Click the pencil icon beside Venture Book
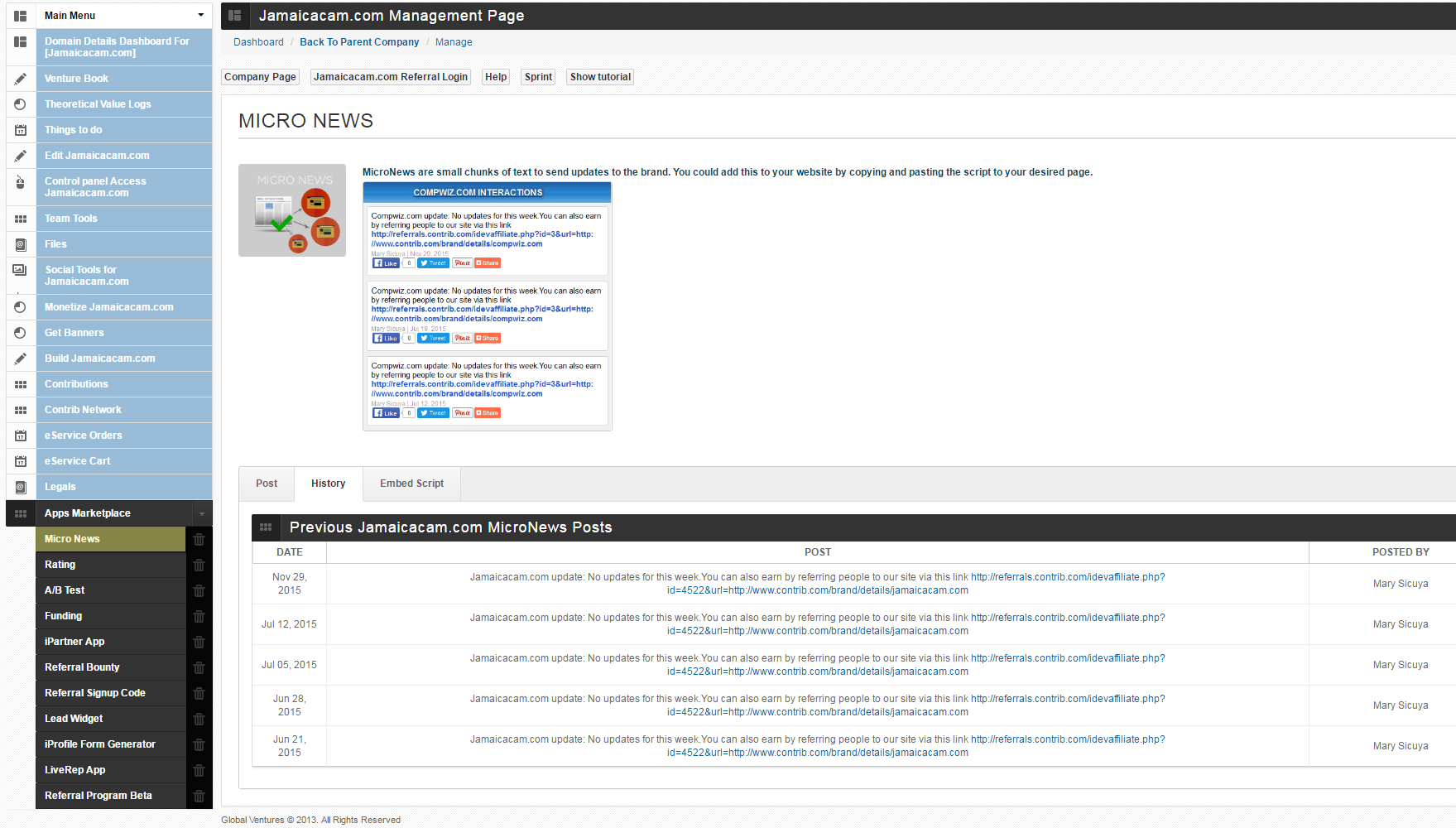This screenshot has width=1456, height=828. pyautogui.click(x=21, y=79)
